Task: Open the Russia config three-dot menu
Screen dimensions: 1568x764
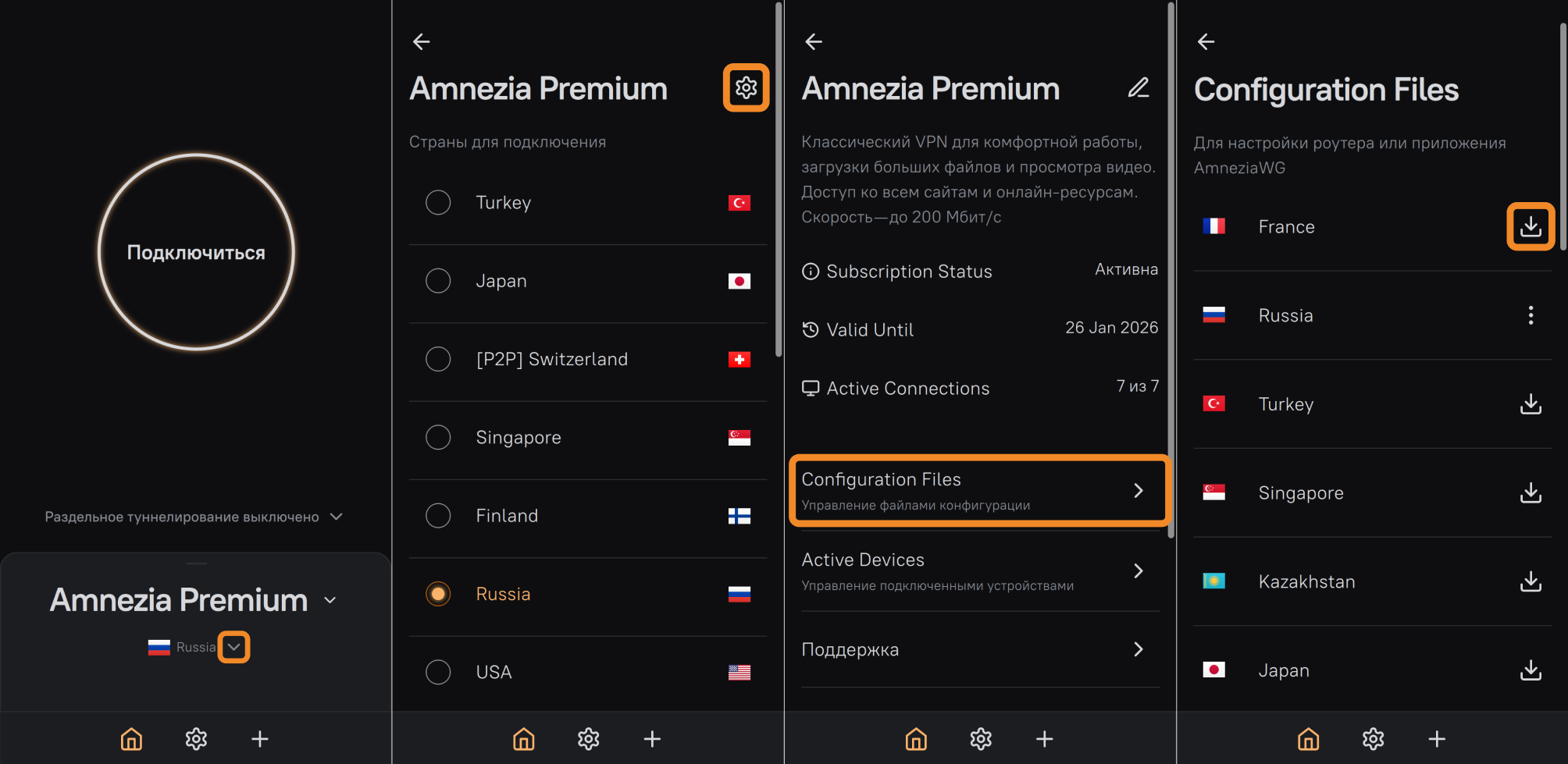Action: tap(1531, 315)
